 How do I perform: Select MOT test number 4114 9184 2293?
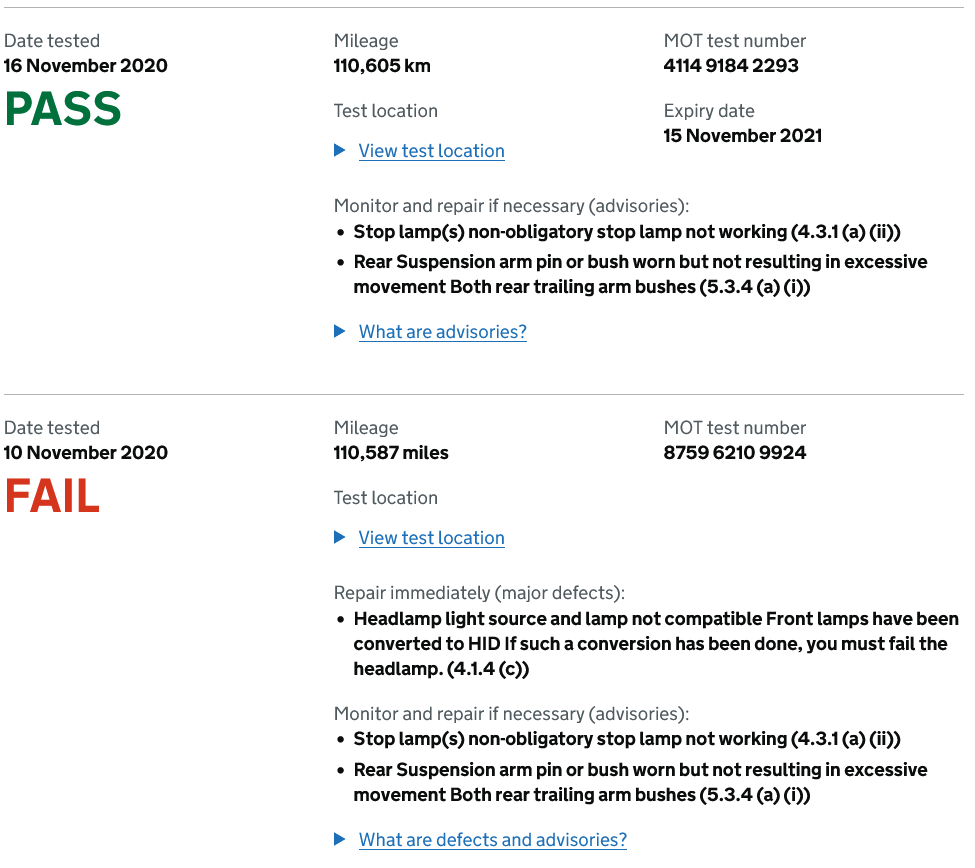[731, 66]
